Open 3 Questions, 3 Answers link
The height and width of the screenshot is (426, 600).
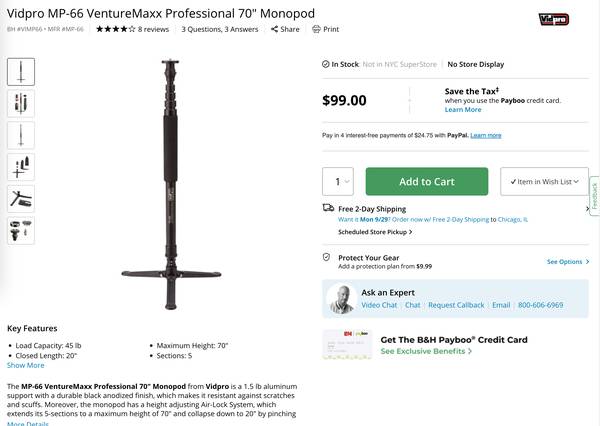(220, 29)
